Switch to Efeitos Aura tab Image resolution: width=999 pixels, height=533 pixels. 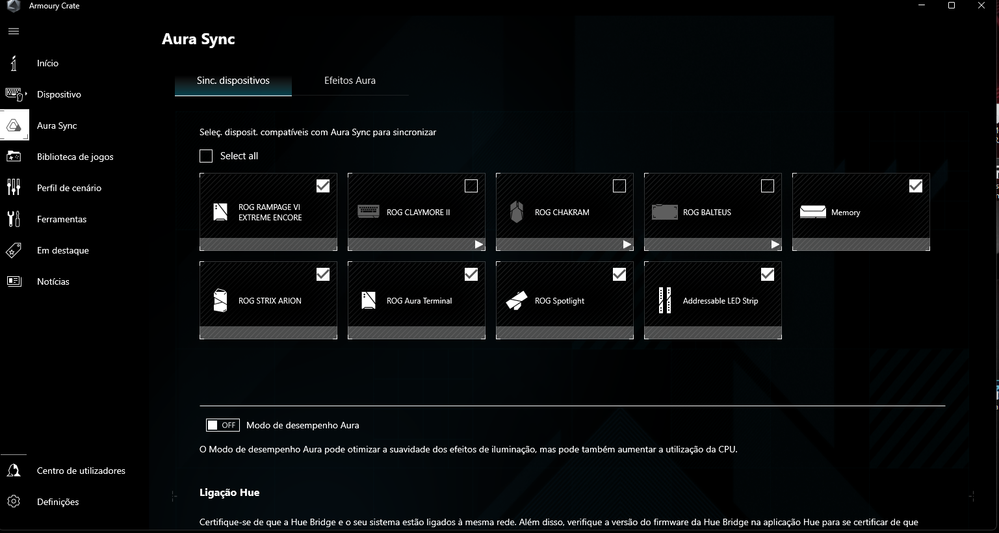coord(350,82)
